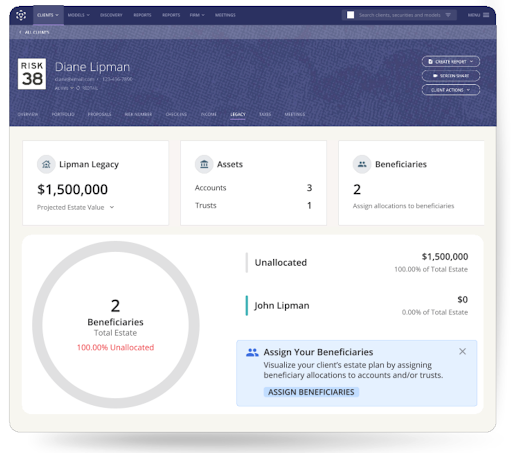Select Diane Lipman's client name heading

tap(92, 67)
